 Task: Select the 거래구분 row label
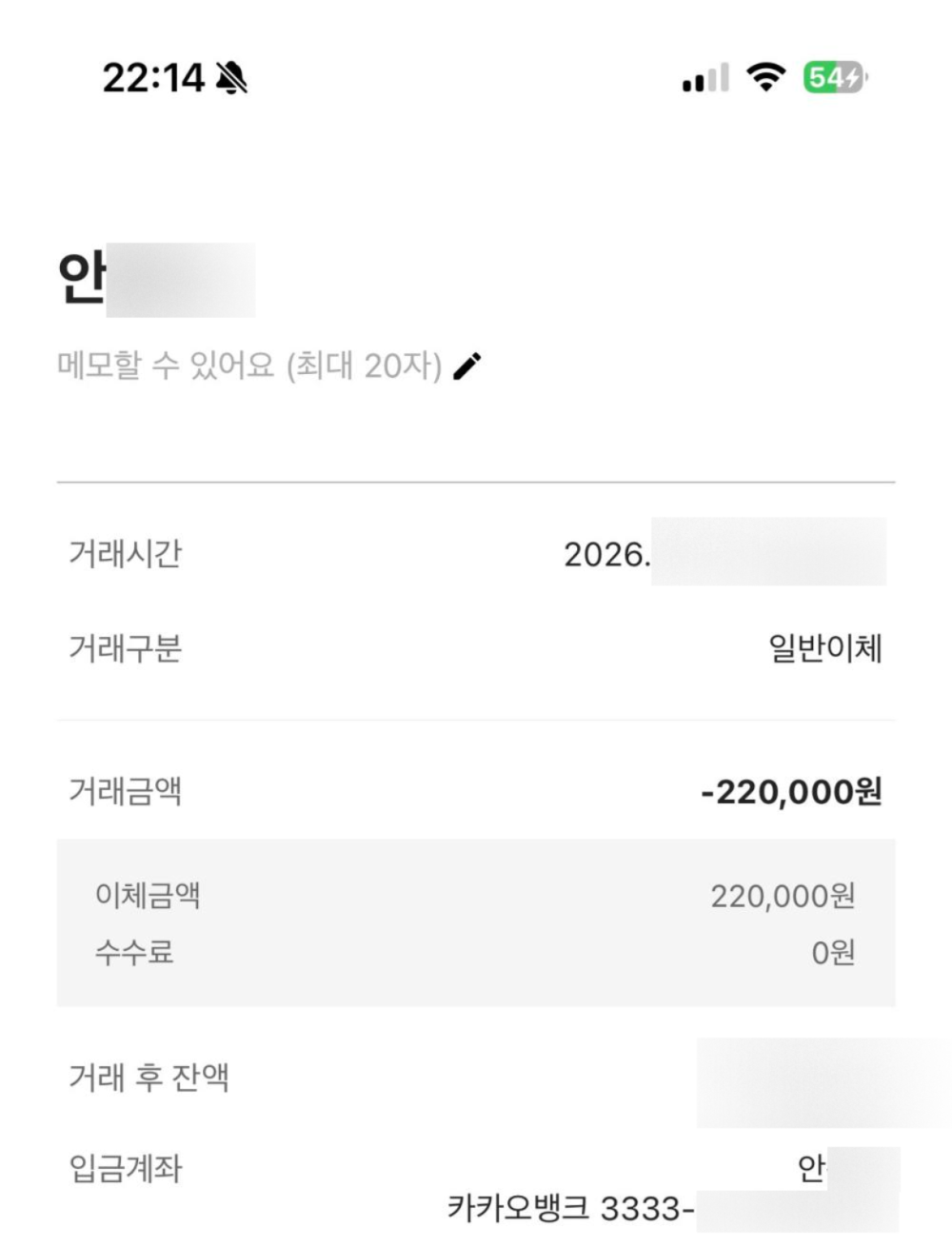(125, 648)
